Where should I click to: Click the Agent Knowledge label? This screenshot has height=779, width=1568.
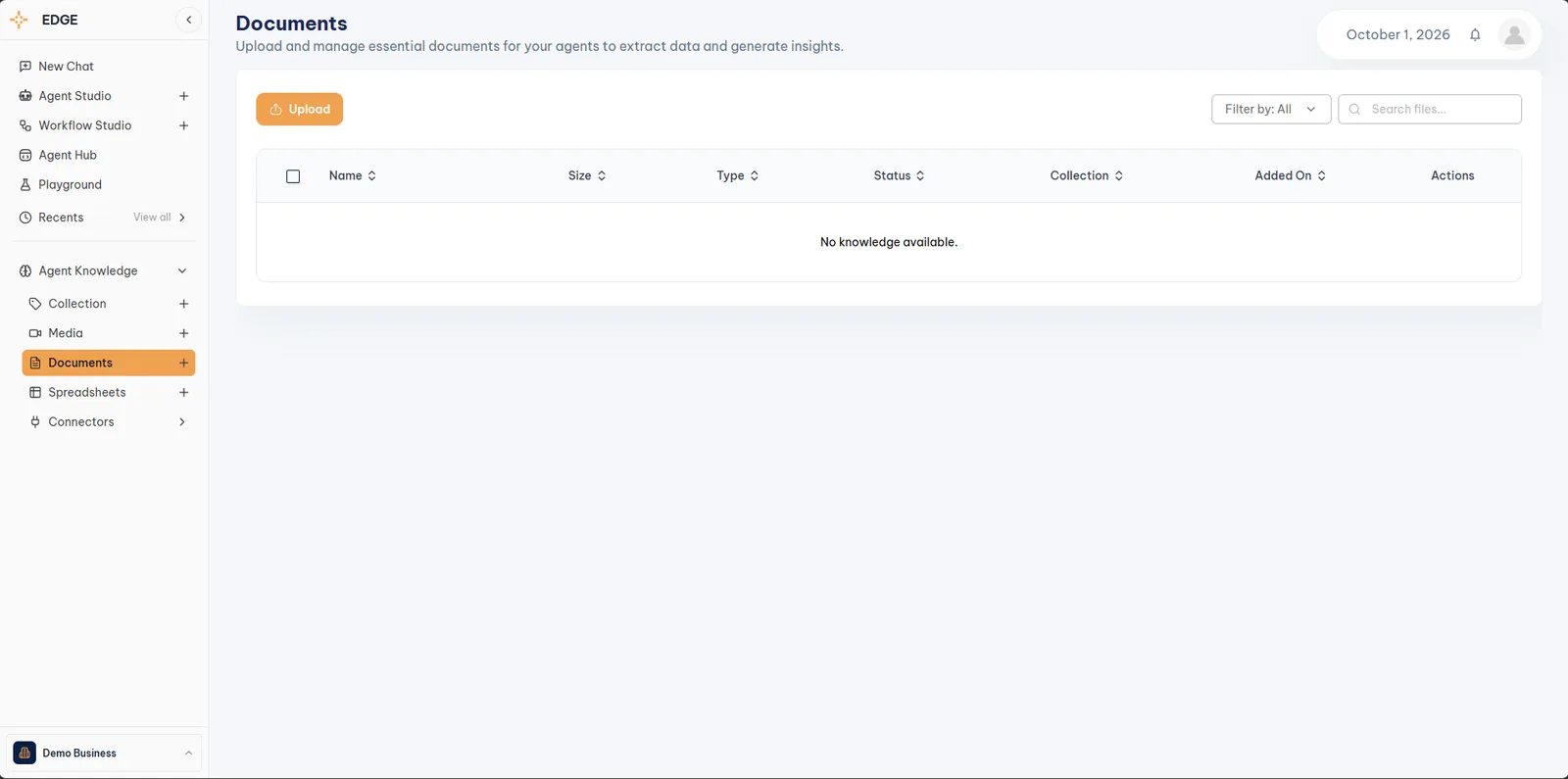coord(88,271)
